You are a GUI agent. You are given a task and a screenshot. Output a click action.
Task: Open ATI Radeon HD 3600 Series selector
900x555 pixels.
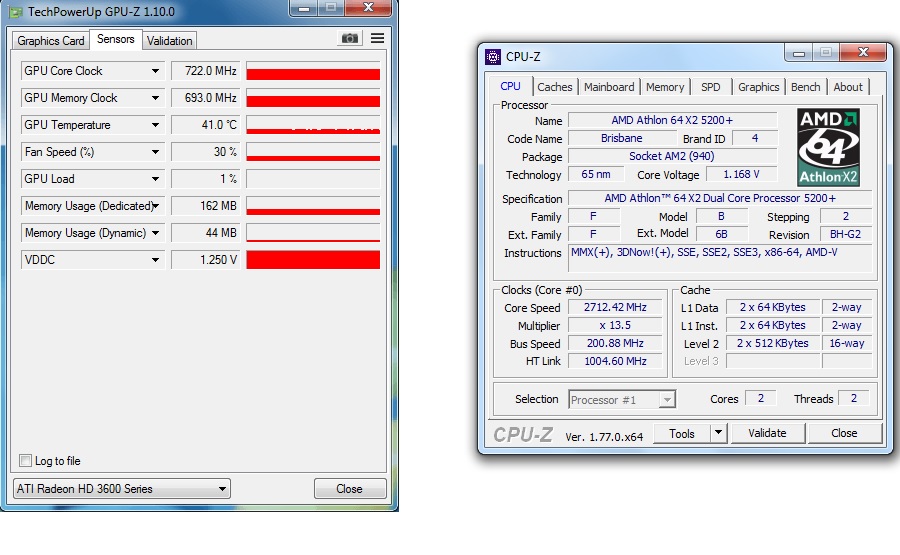[x=122, y=489]
